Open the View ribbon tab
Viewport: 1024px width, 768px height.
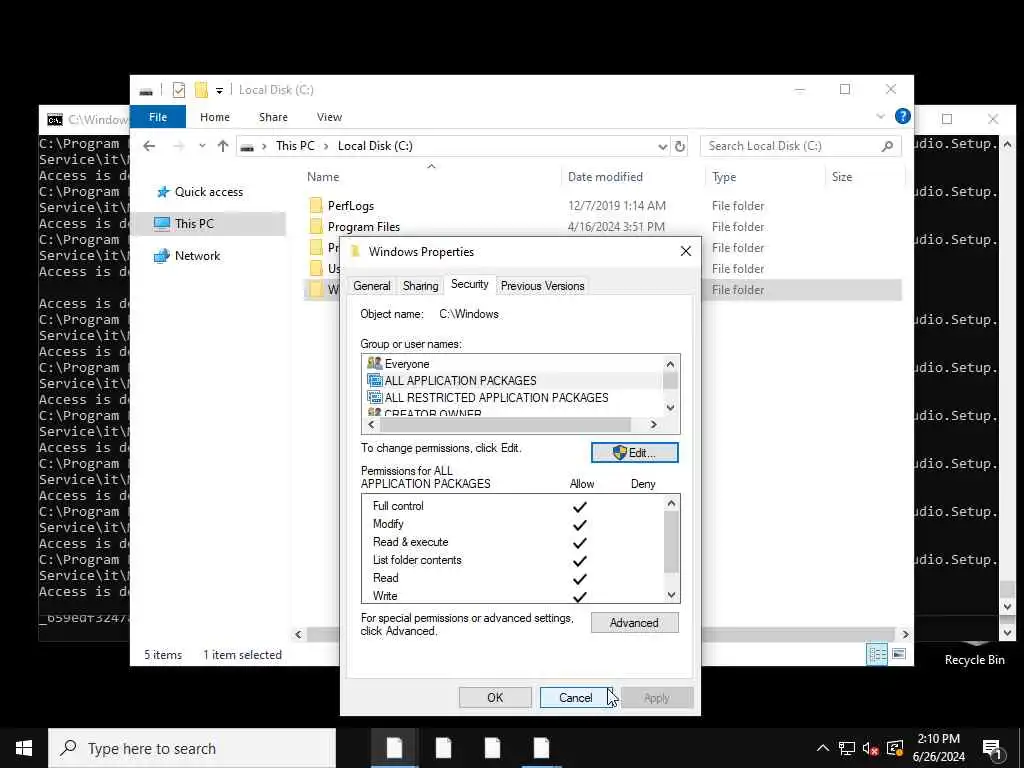tap(329, 117)
